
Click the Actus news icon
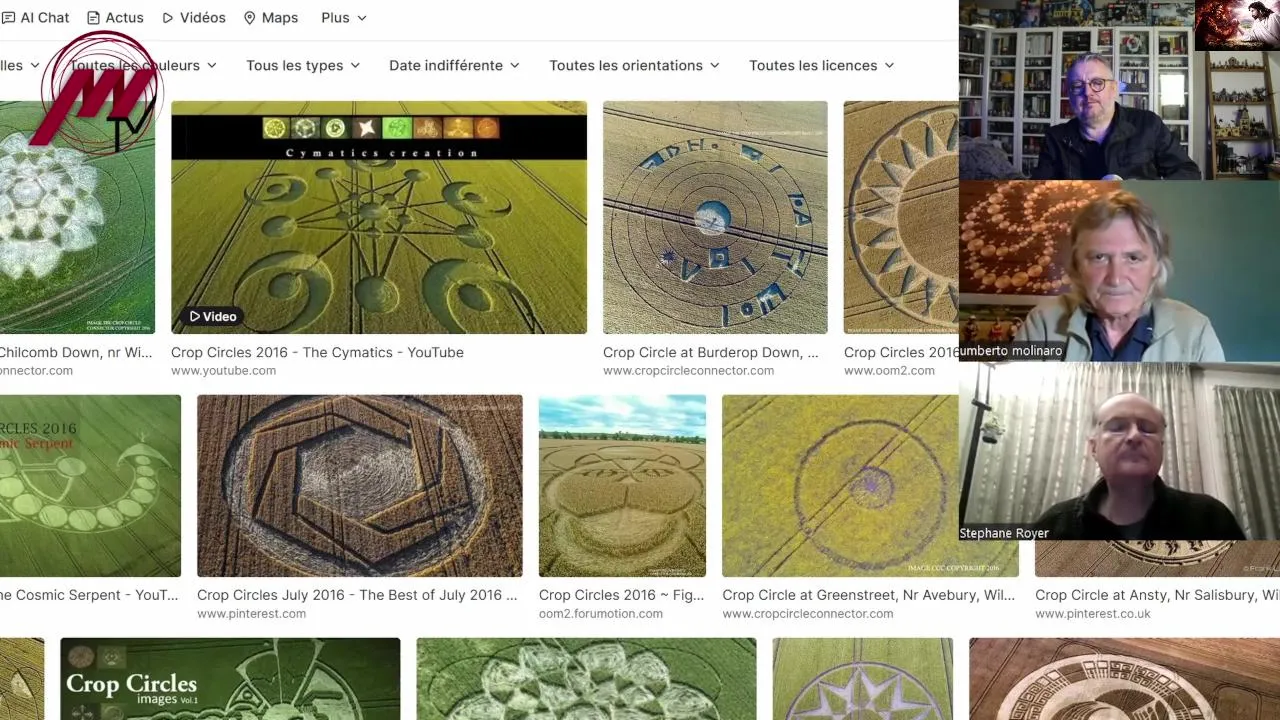[94, 18]
